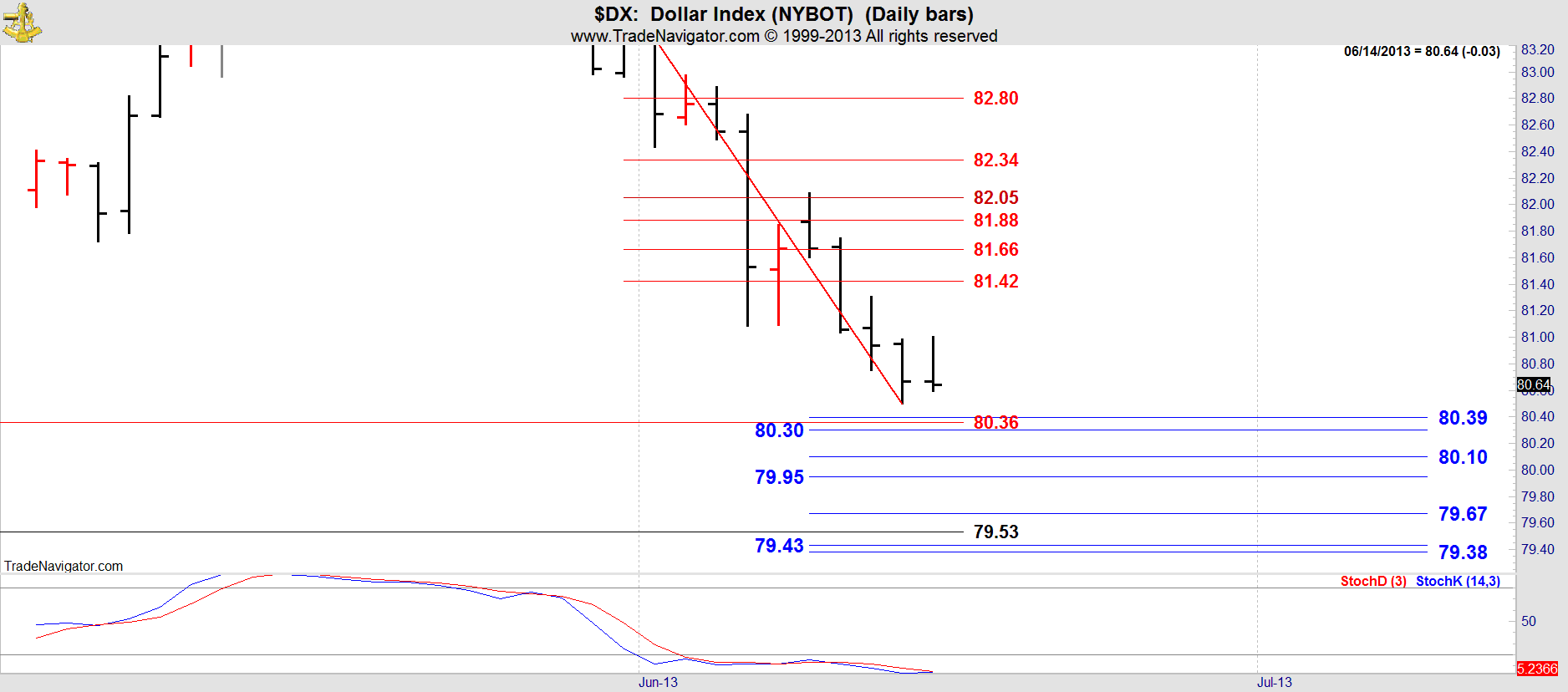Click the Jul-13 date axis marker
This screenshot has height=692, width=1568.
tap(1274, 682)
